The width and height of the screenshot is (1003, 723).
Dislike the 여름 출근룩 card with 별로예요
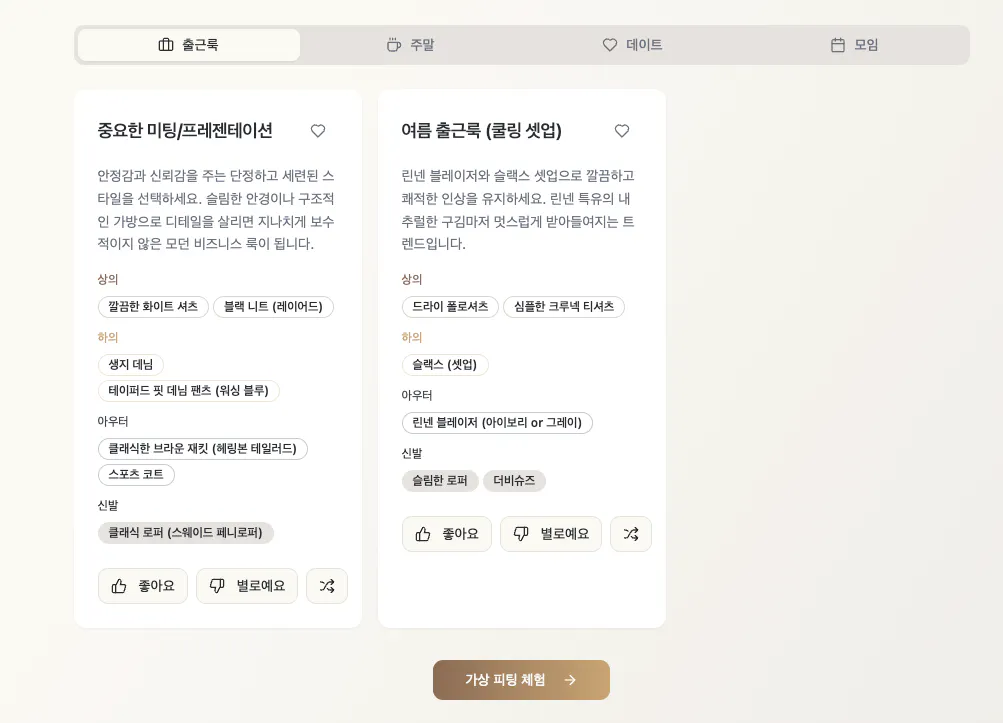tap(551, 534)
